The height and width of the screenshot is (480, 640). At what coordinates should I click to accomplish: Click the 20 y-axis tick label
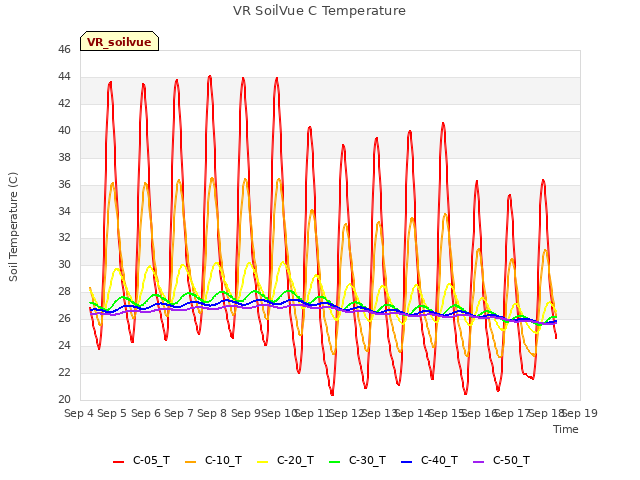(64, 399)
